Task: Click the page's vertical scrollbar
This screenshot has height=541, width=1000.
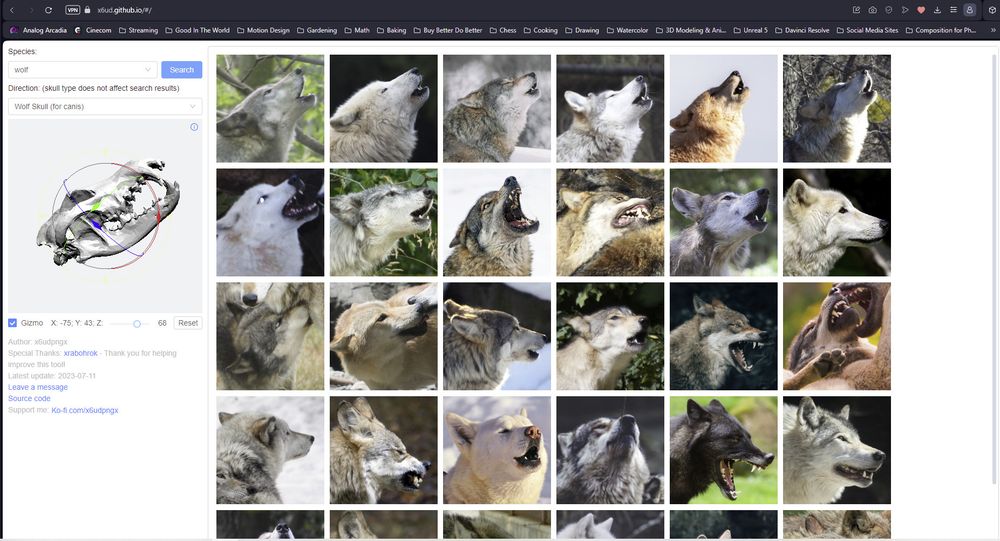Action: point(994,268)
